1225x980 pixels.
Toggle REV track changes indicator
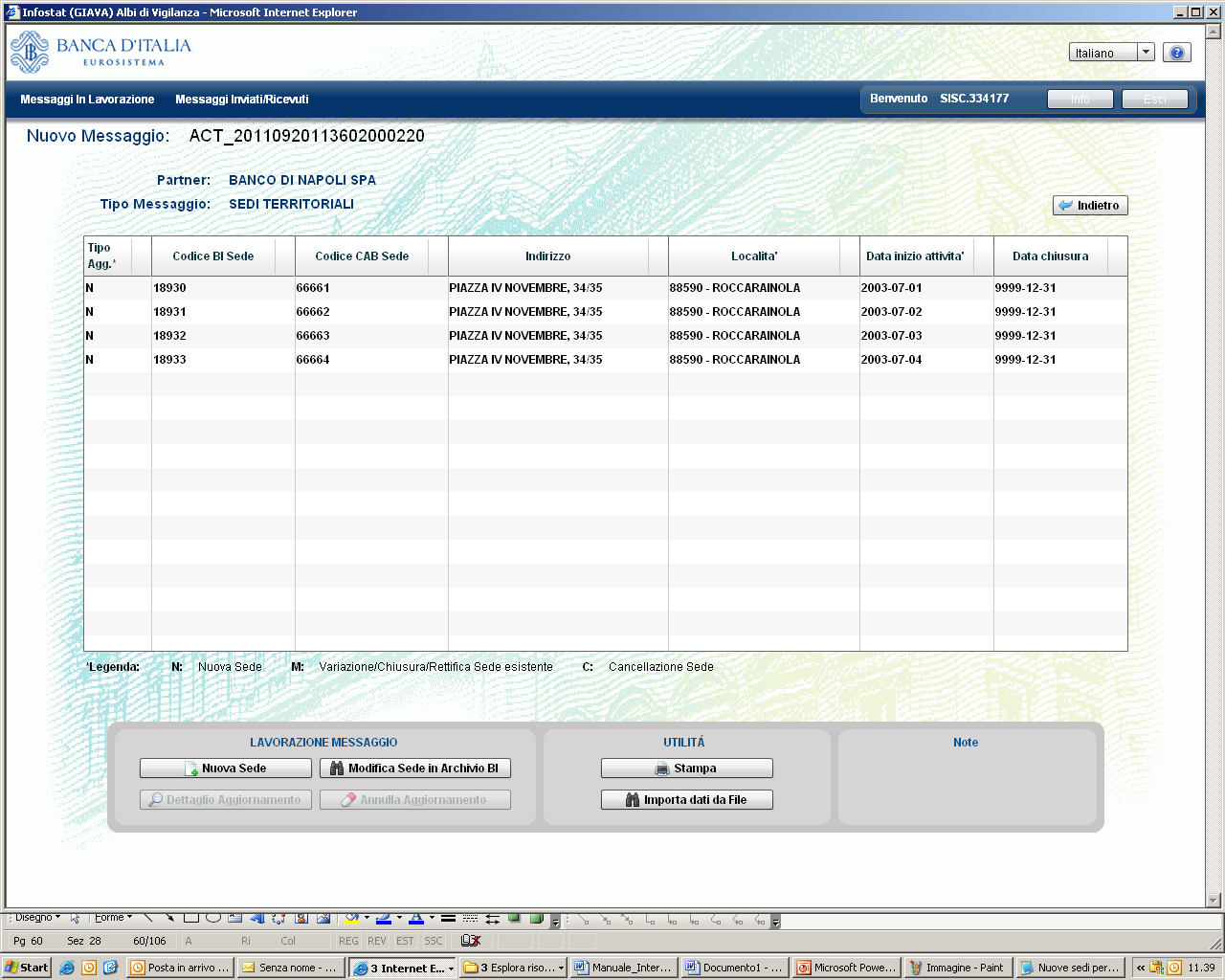point(377,941)
